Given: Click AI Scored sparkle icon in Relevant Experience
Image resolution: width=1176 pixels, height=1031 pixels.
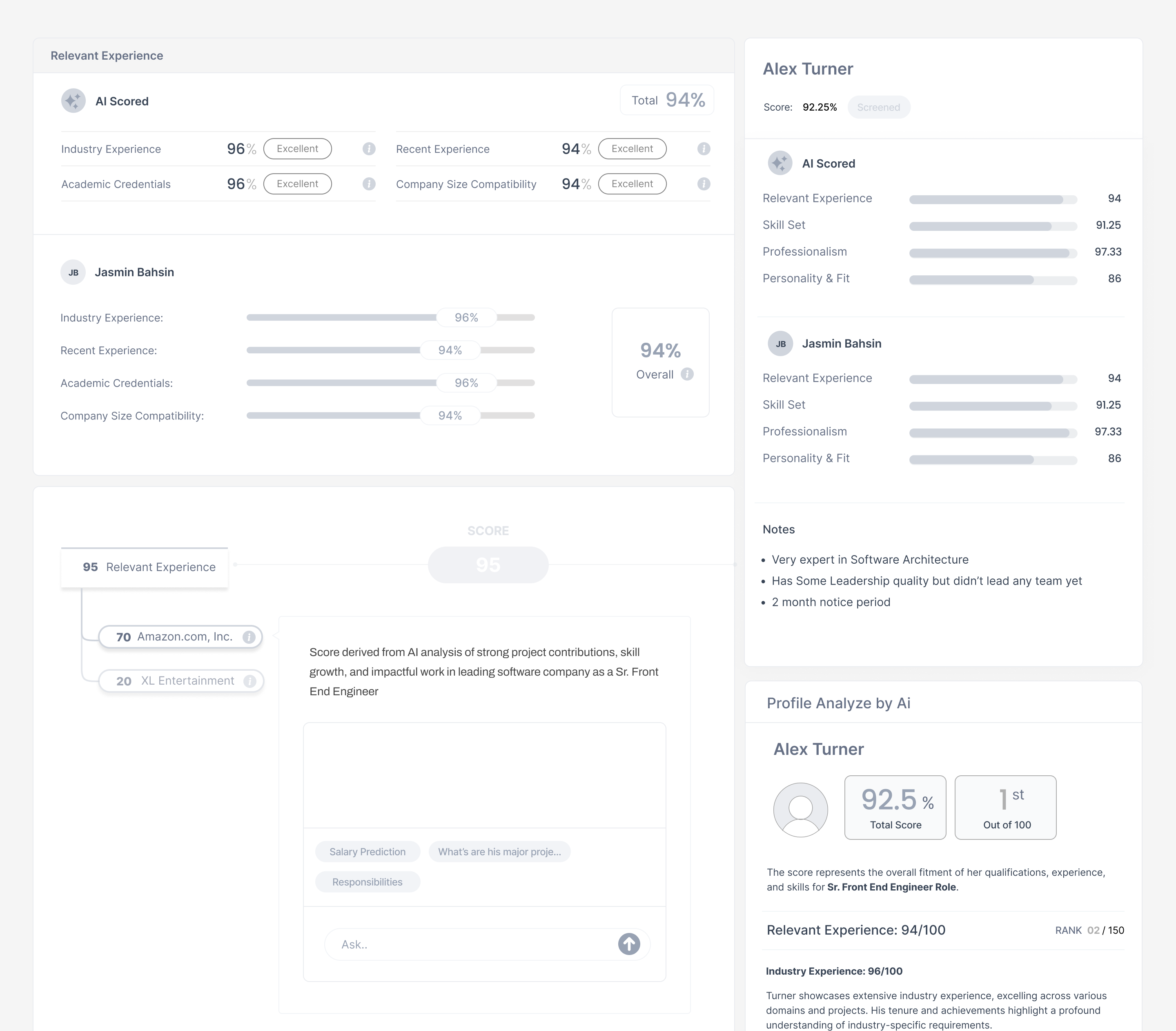Looking at the screenshot, I should point(73,101).
